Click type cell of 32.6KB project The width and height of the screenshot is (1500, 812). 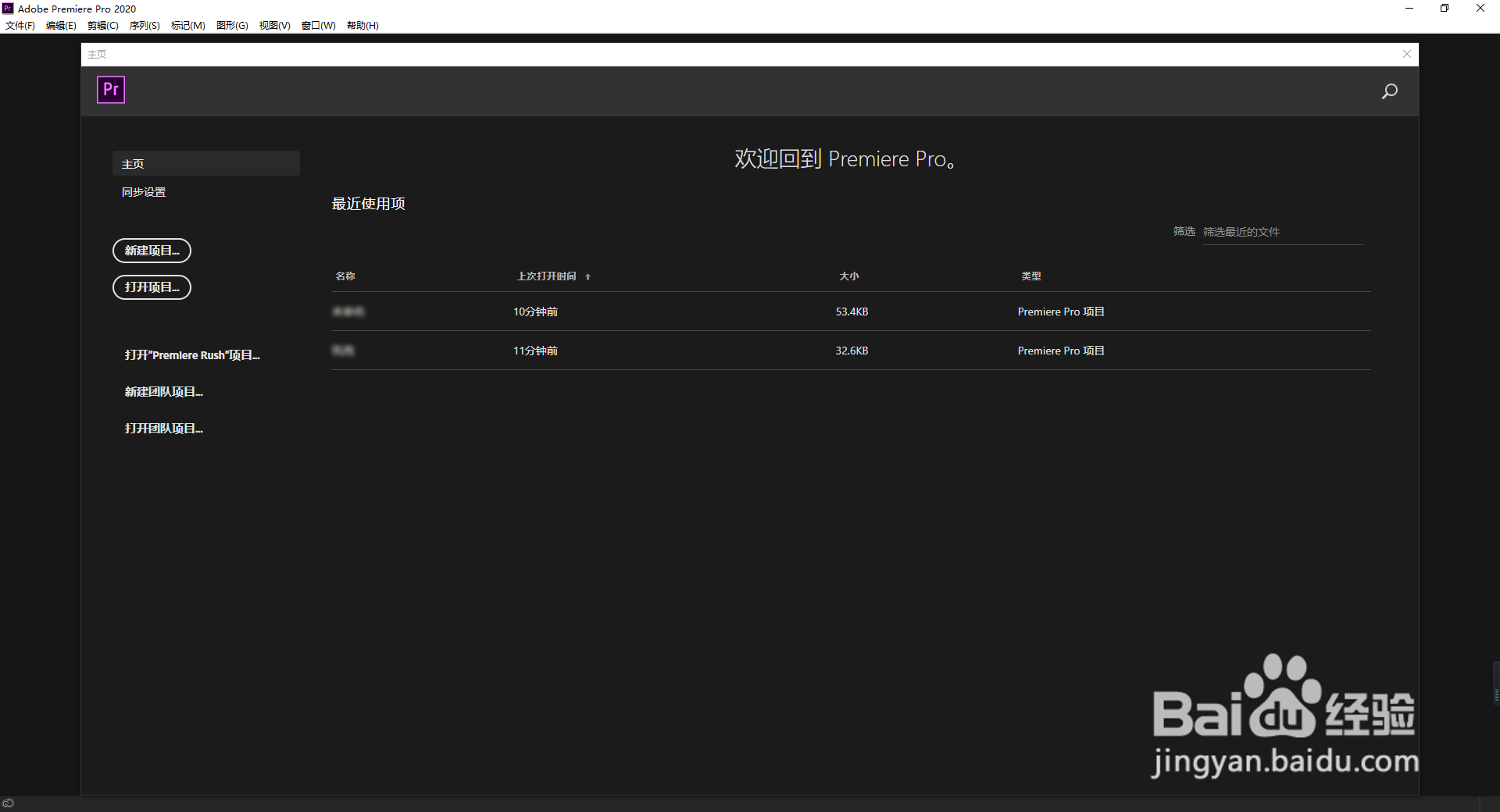coord(1061,351)
